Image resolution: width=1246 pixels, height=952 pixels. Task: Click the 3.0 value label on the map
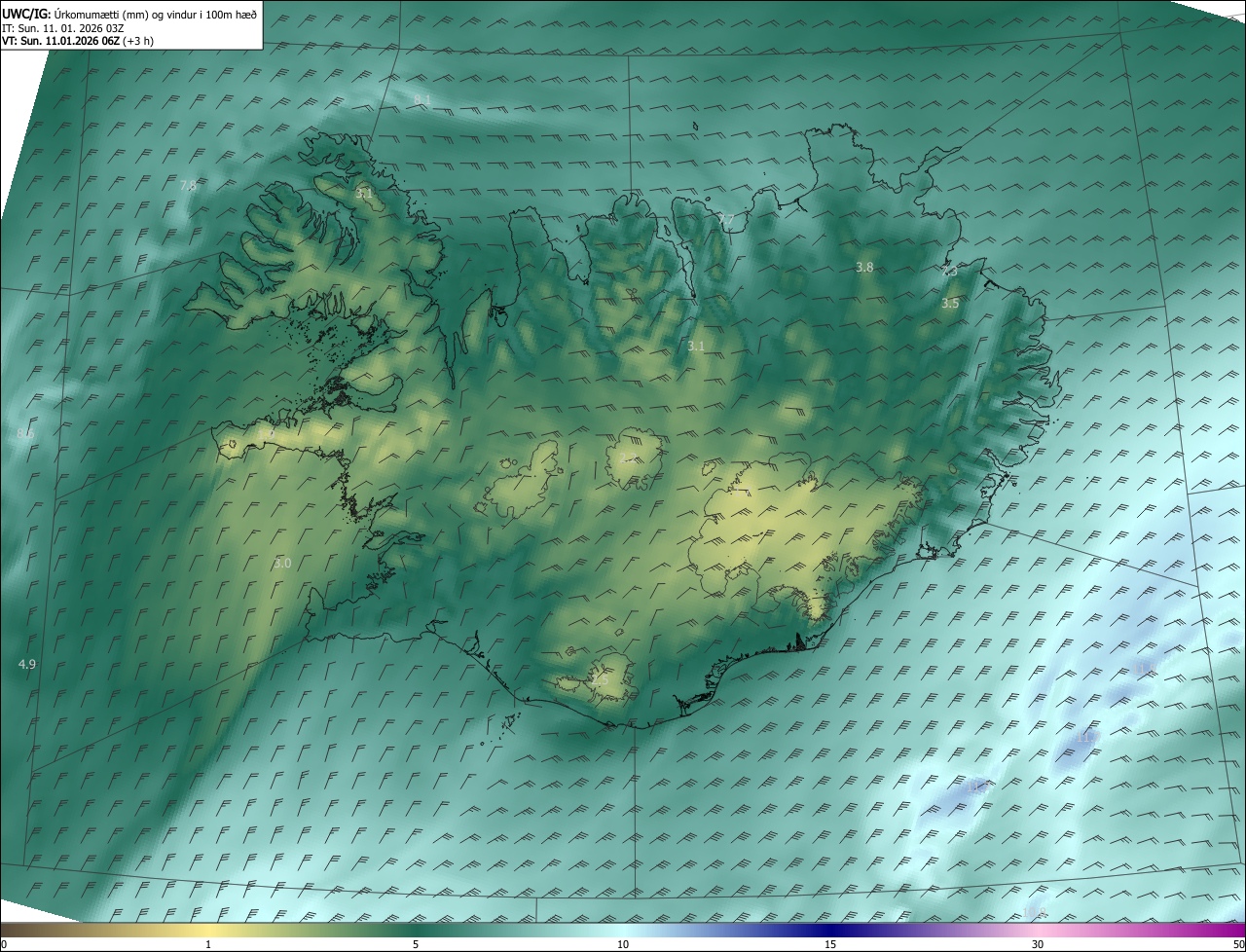pos(282,563)
